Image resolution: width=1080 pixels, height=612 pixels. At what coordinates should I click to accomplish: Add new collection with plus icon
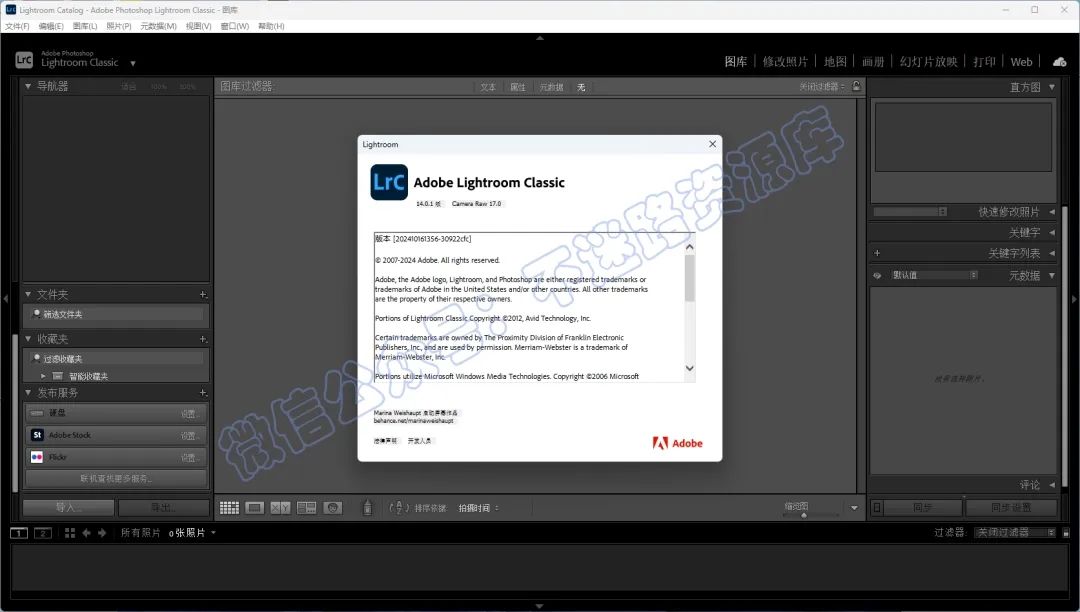pos(203,339)
